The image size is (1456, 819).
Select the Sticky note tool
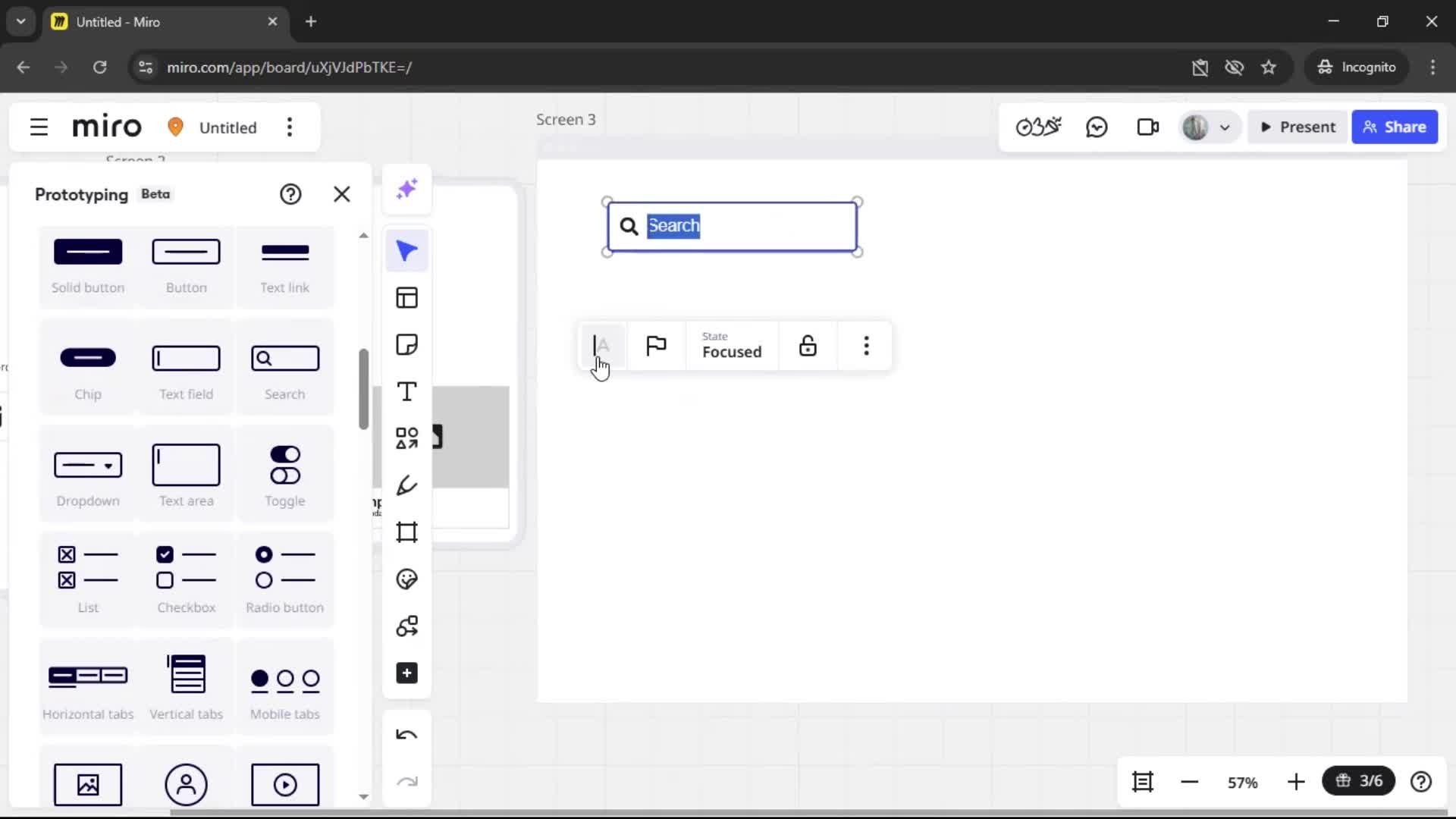[x=407, y=345]
